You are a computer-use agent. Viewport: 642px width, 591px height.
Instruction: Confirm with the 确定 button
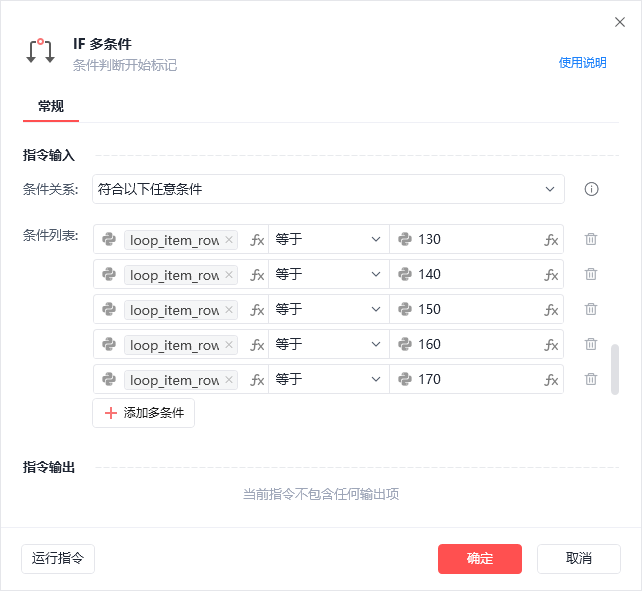pos(480,559)
